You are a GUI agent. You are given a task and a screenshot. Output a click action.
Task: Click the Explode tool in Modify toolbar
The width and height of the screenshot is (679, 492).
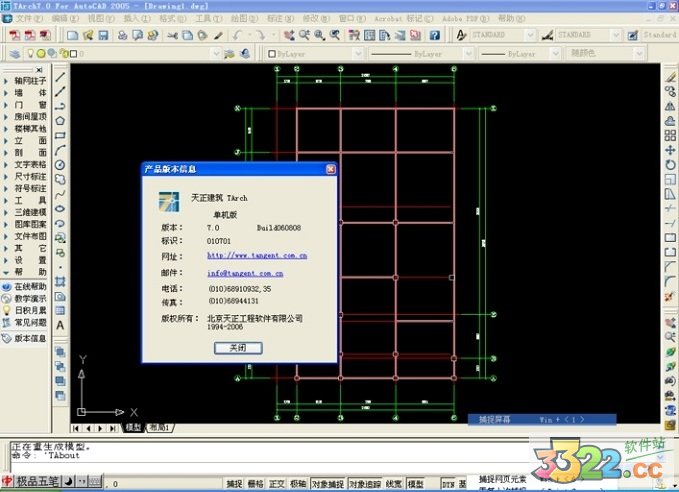tap(670, 296)
